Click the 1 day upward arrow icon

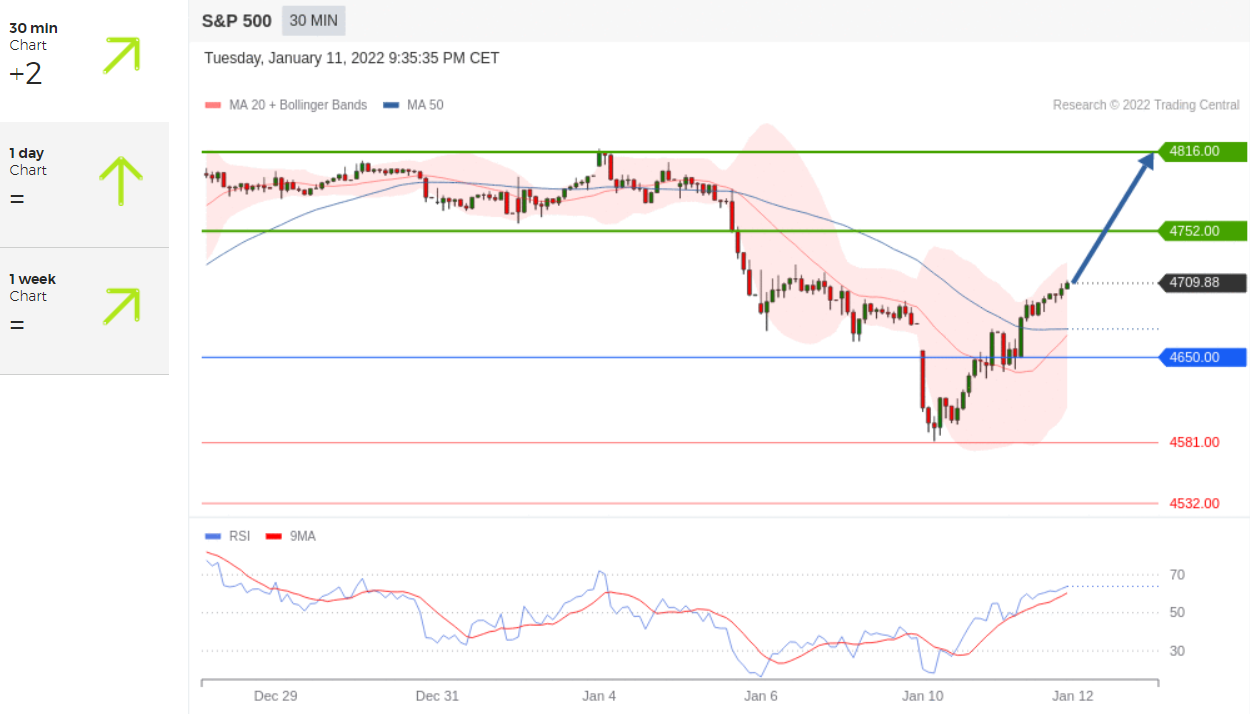point(121,181)
